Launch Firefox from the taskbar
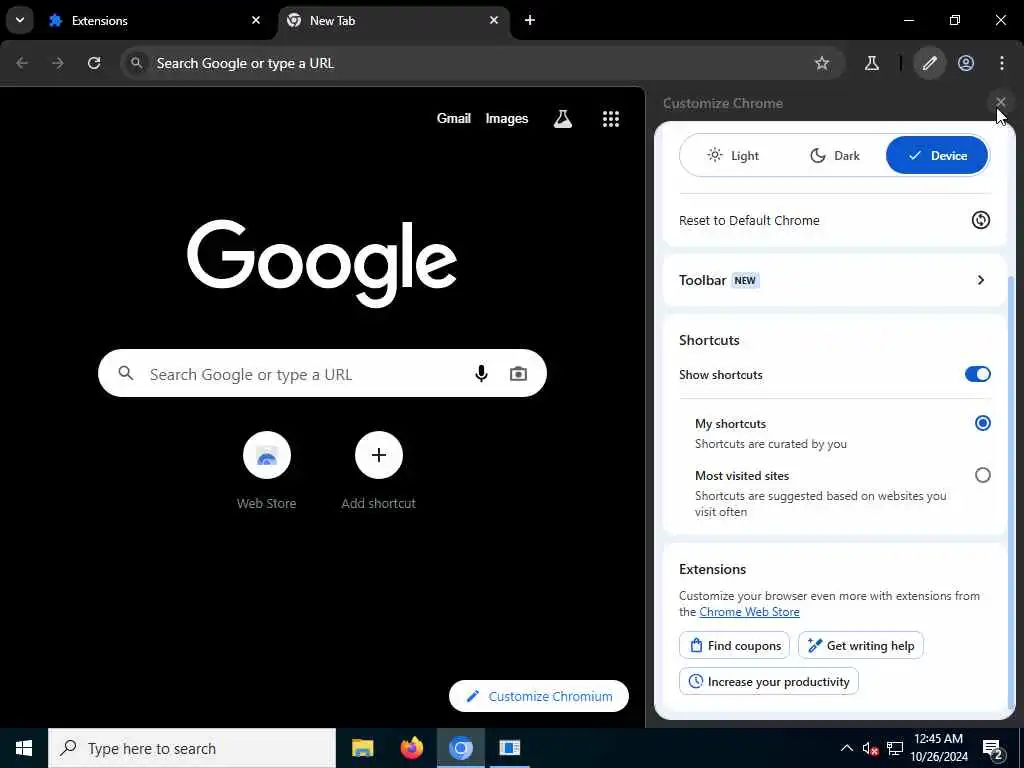The image size is (1024, 768). pos(411,748)
